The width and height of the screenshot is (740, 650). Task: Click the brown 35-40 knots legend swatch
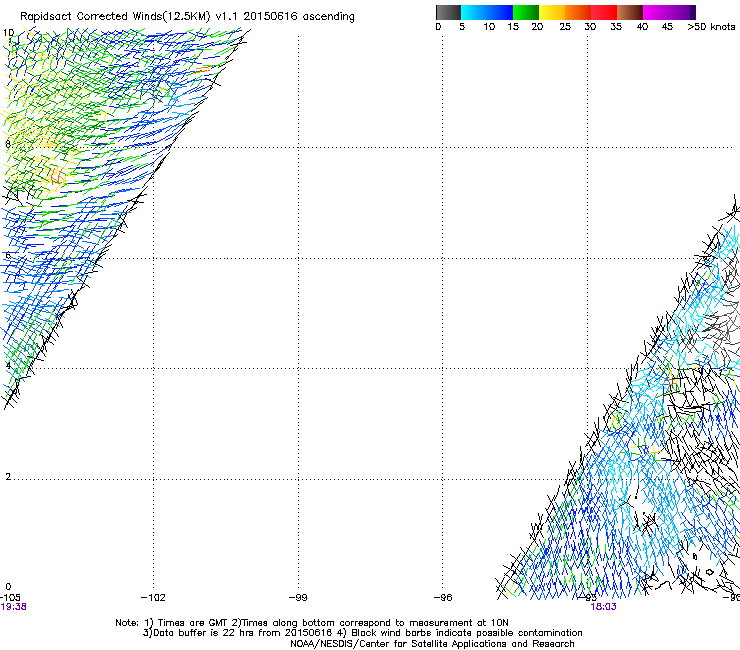pos(630,12)
